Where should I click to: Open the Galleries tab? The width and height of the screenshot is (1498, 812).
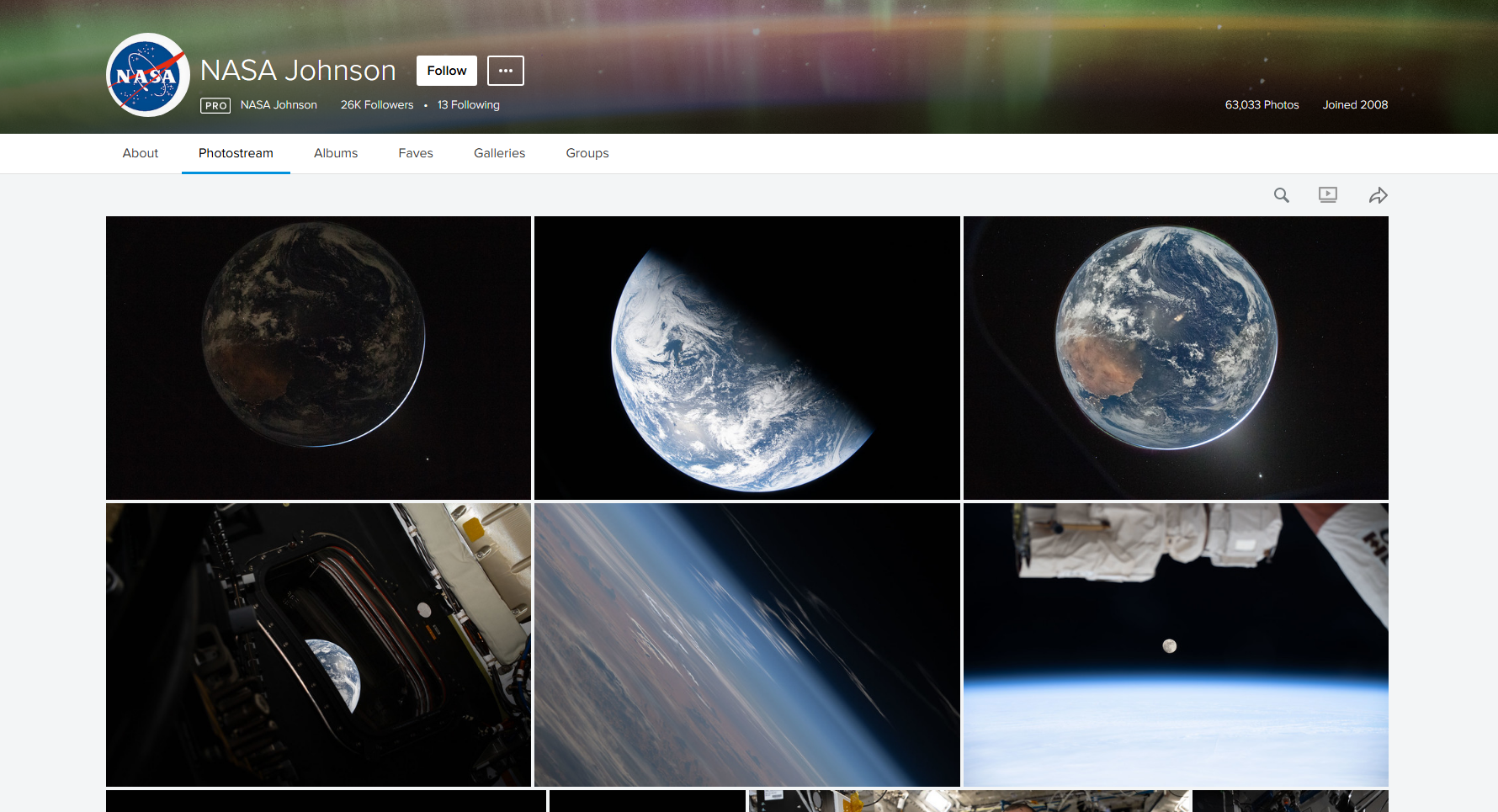[499, 153]
